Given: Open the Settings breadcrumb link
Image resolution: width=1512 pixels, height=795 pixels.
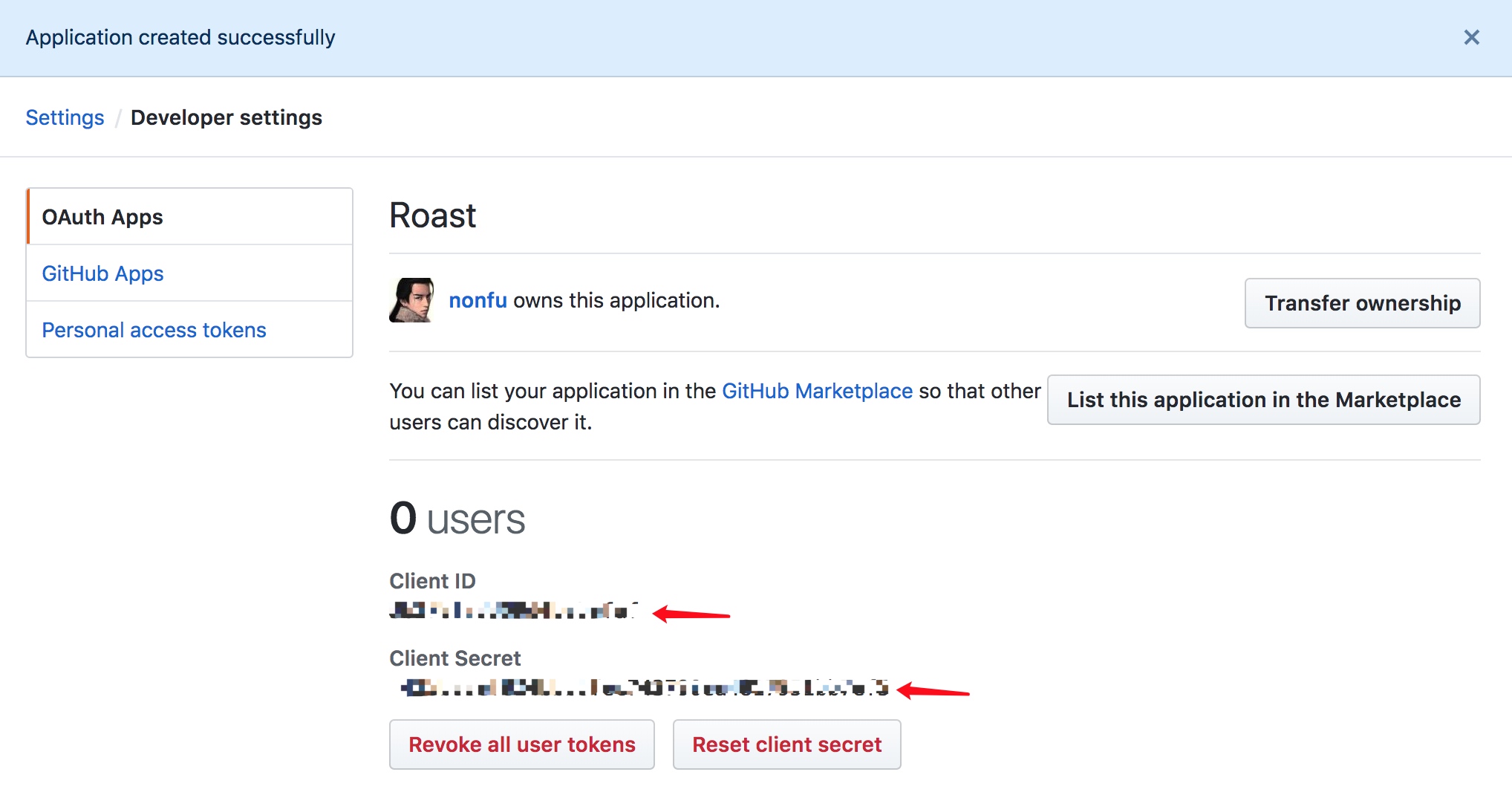Looking at the screenshot, I should click(65, 117).
